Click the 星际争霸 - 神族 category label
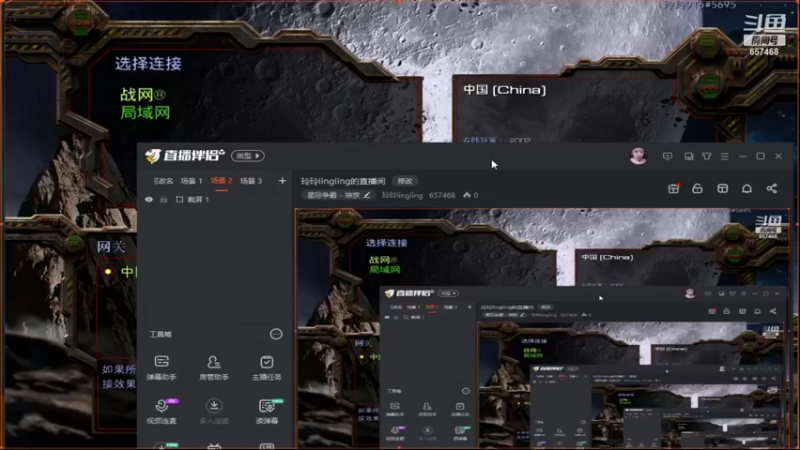 (x=333, y=195)
